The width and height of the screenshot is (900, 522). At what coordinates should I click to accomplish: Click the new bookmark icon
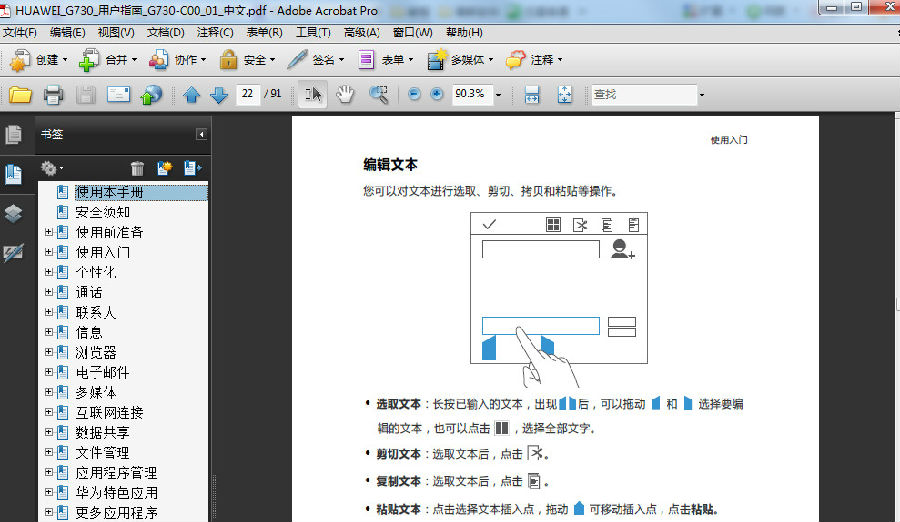tap(165, 168)
